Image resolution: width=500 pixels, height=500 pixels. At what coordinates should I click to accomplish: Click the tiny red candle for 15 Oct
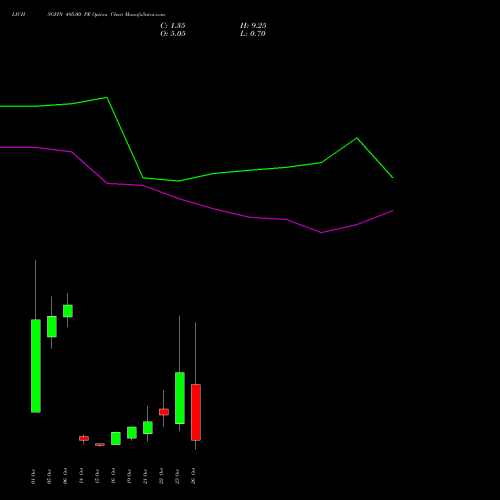pyautogui.click(x=100, y=444)
